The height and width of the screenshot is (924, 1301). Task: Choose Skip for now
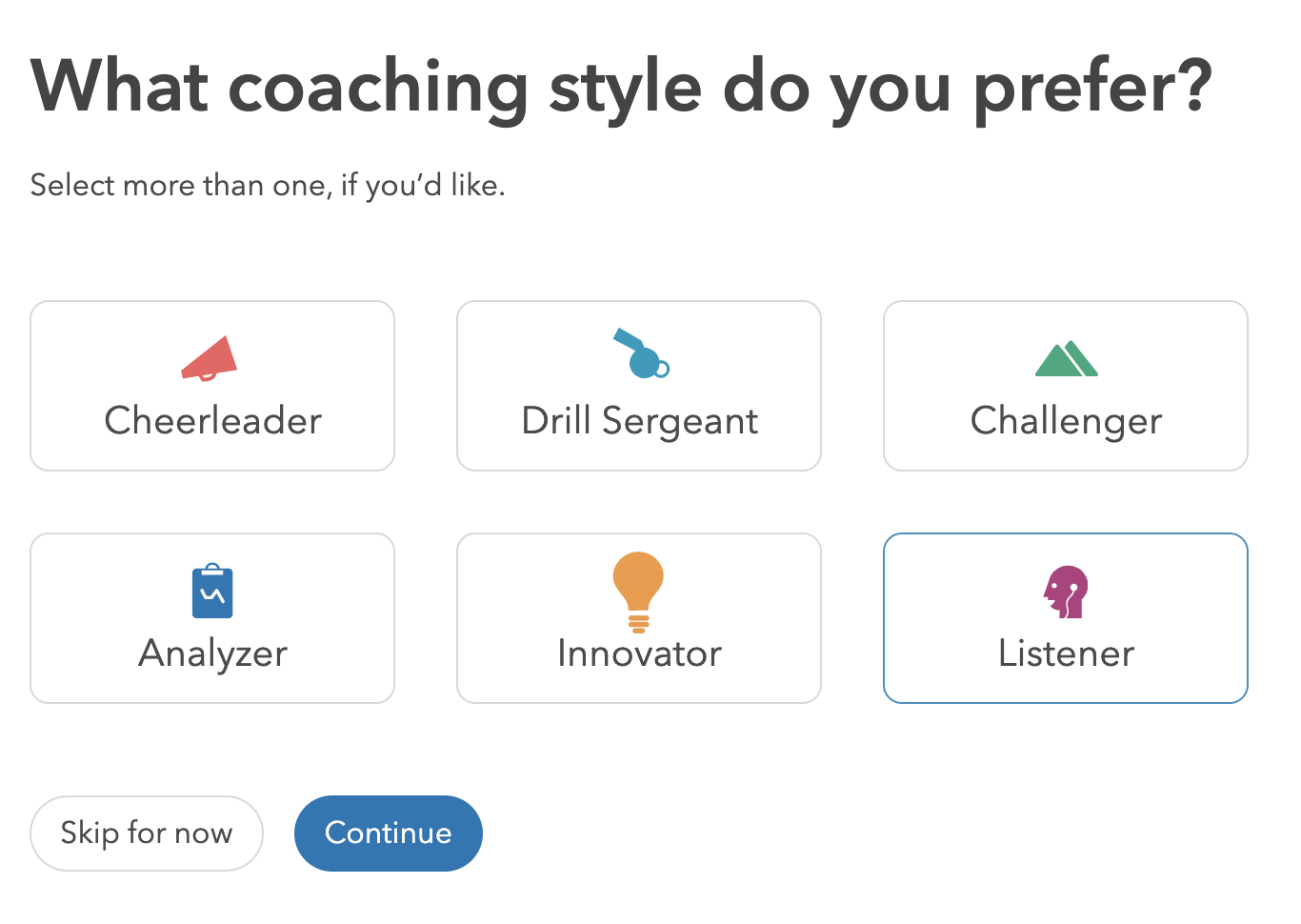click(147, 834)
